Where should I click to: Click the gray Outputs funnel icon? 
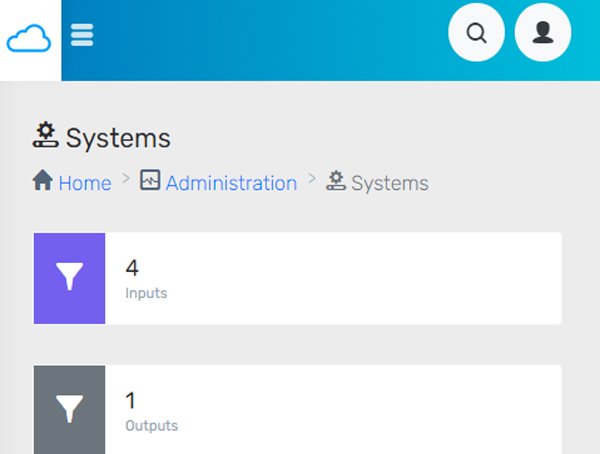click(69, 409)
